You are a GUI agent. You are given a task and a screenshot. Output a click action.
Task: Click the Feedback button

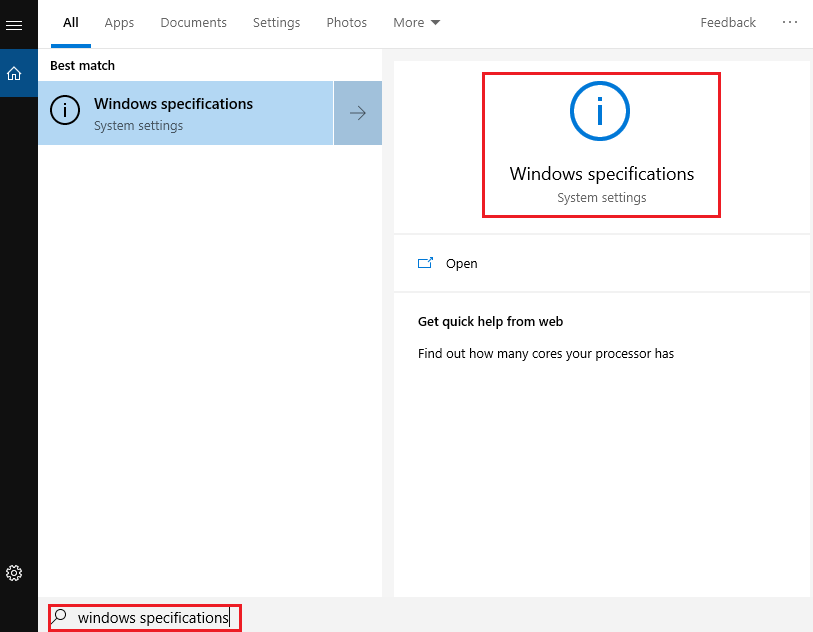[x=727, y=23]
